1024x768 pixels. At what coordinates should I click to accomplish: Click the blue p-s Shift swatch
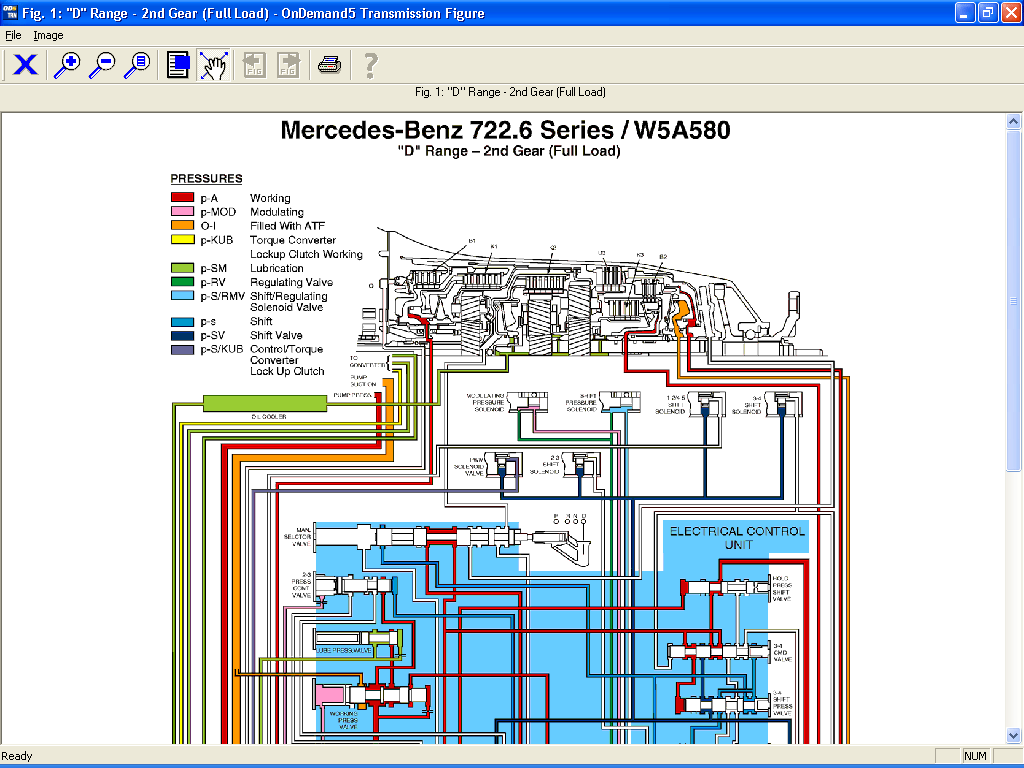pos(183,321)
